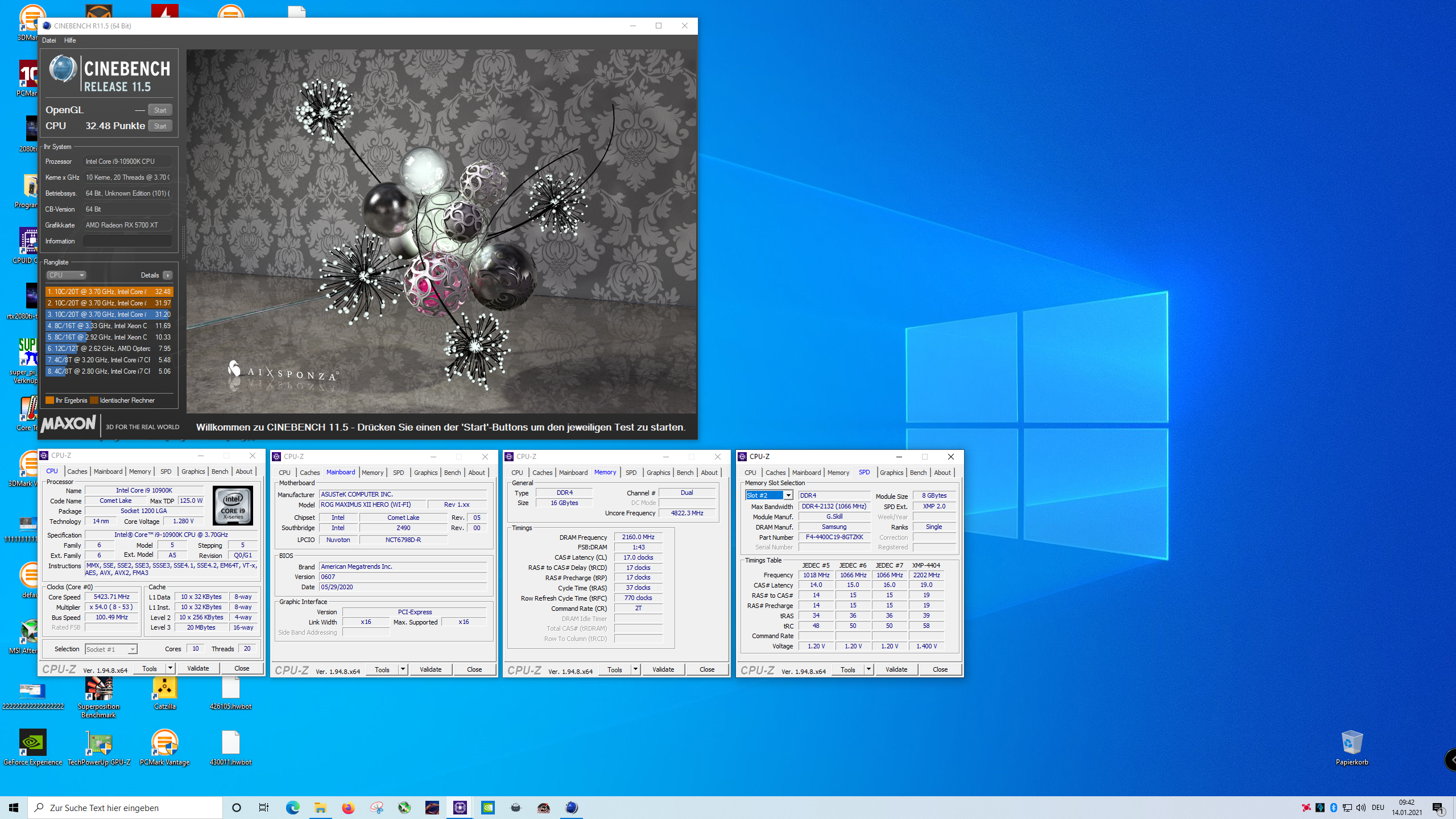
Task: Open the Catzilla desktop shortcut
Action: click(x=165, y=692)
